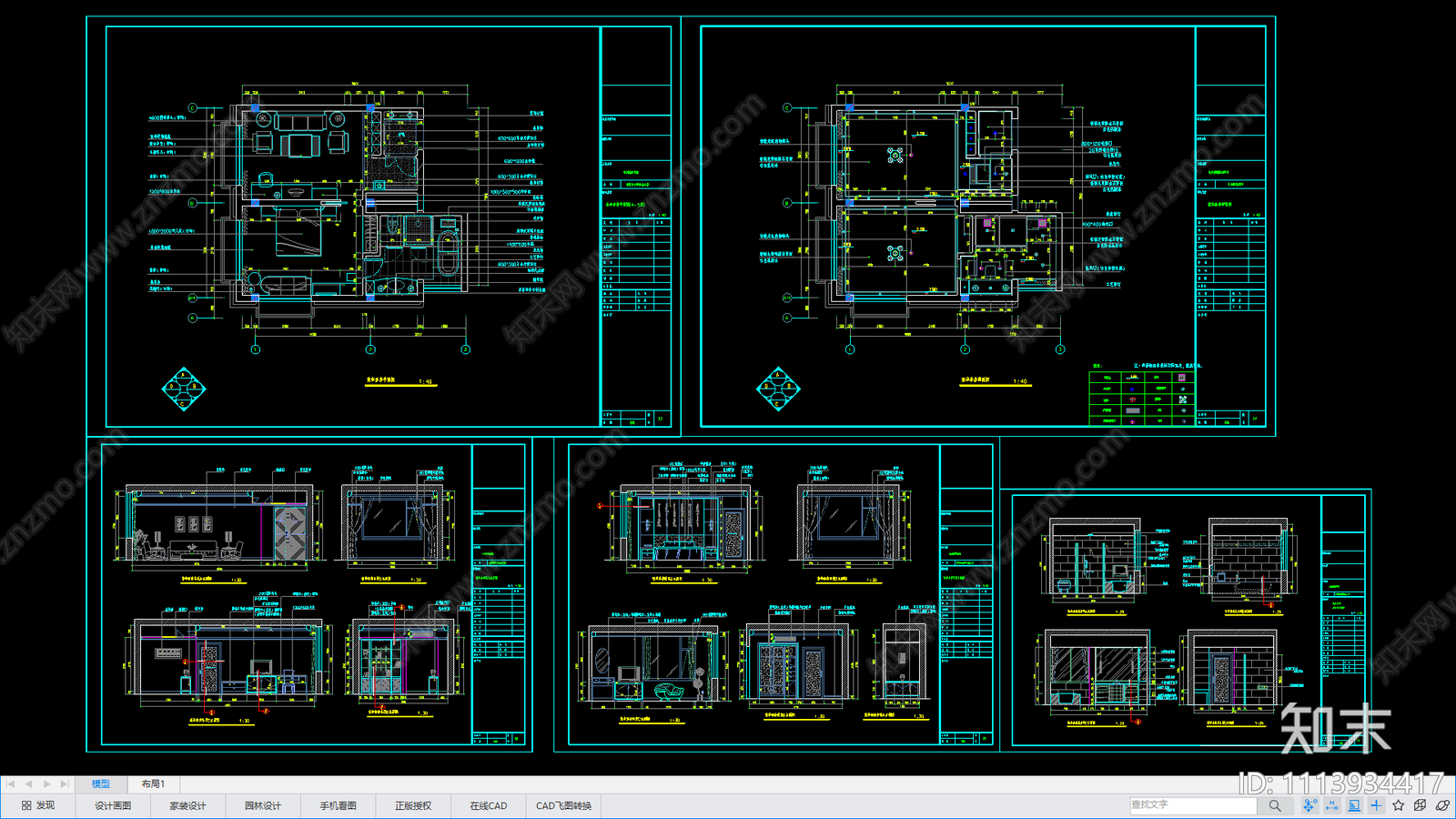
Task: Go to the first layout tab arrow
Action: click(x=11, y=784)
